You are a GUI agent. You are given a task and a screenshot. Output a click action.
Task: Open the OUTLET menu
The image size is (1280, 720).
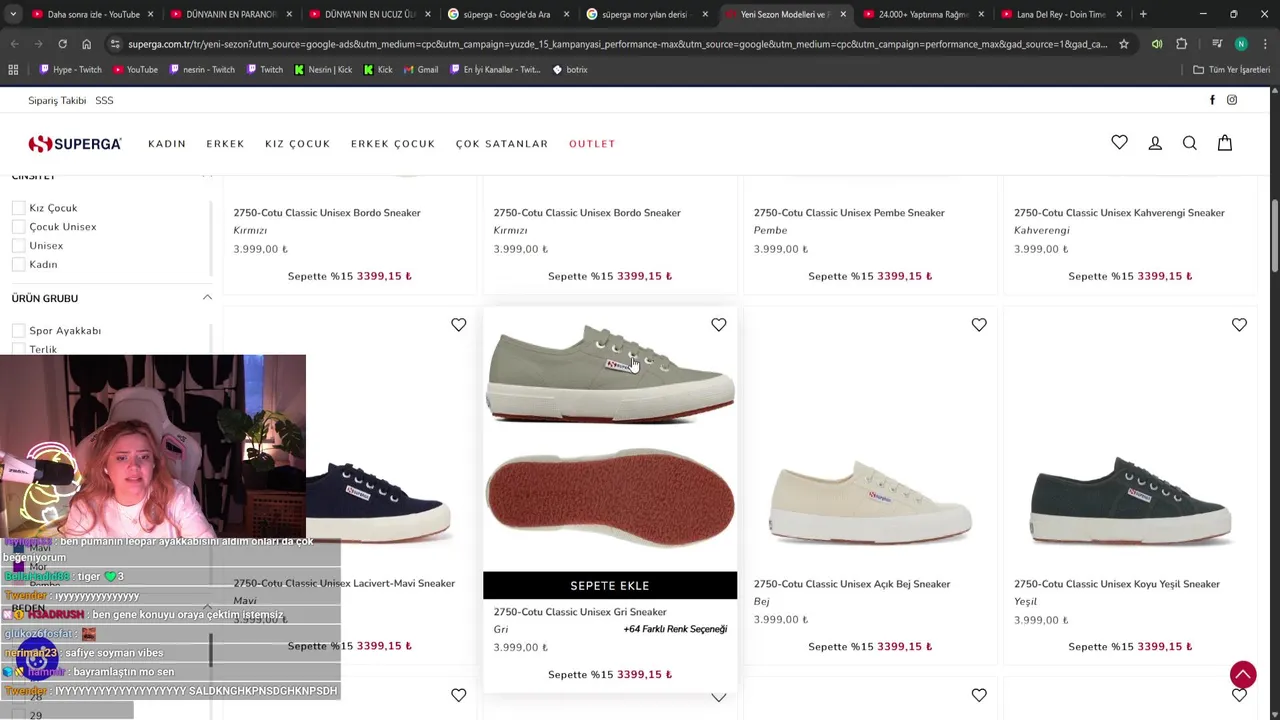(592, 144)
